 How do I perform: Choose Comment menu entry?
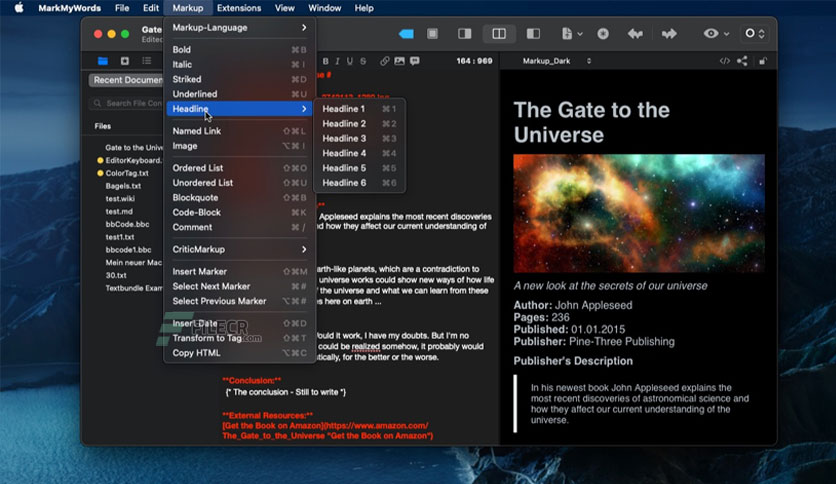pos(239,227)
